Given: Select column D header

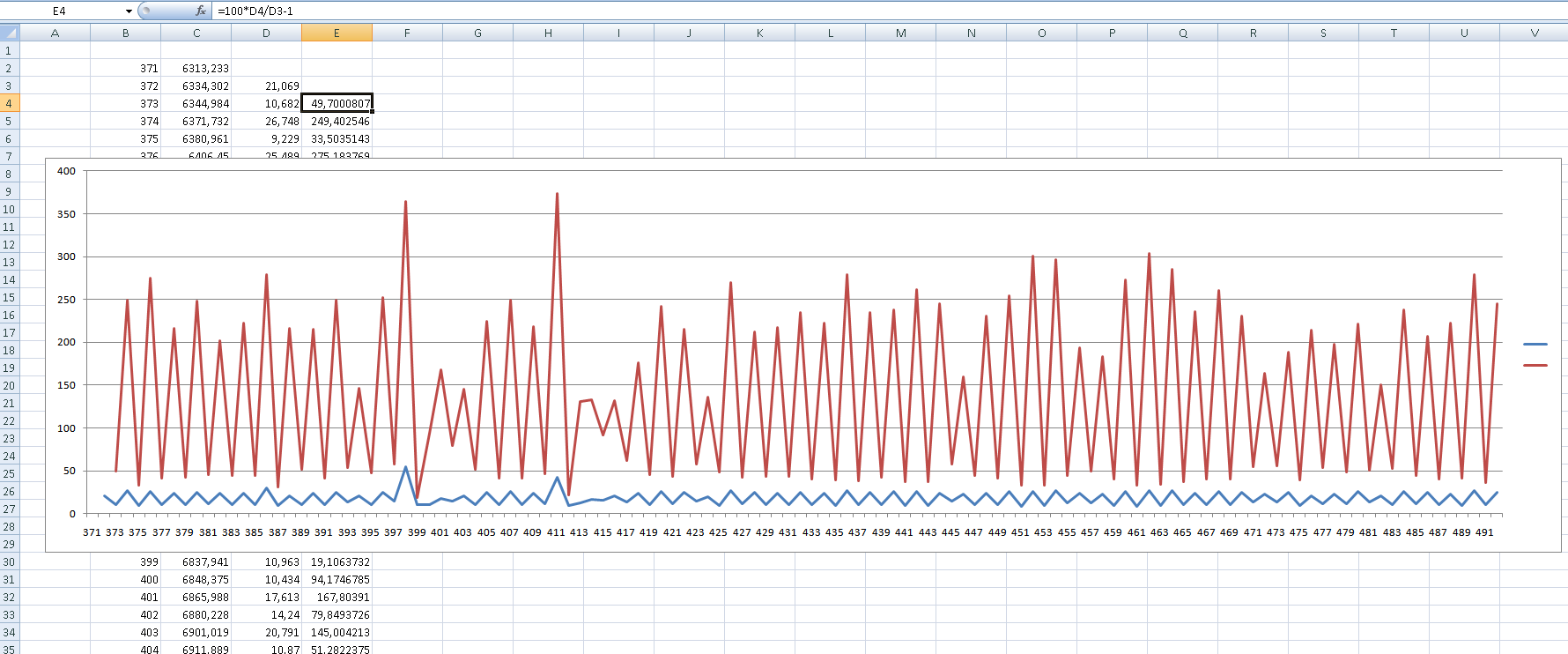Looking at the screenshot, I should tap(266, 33).
